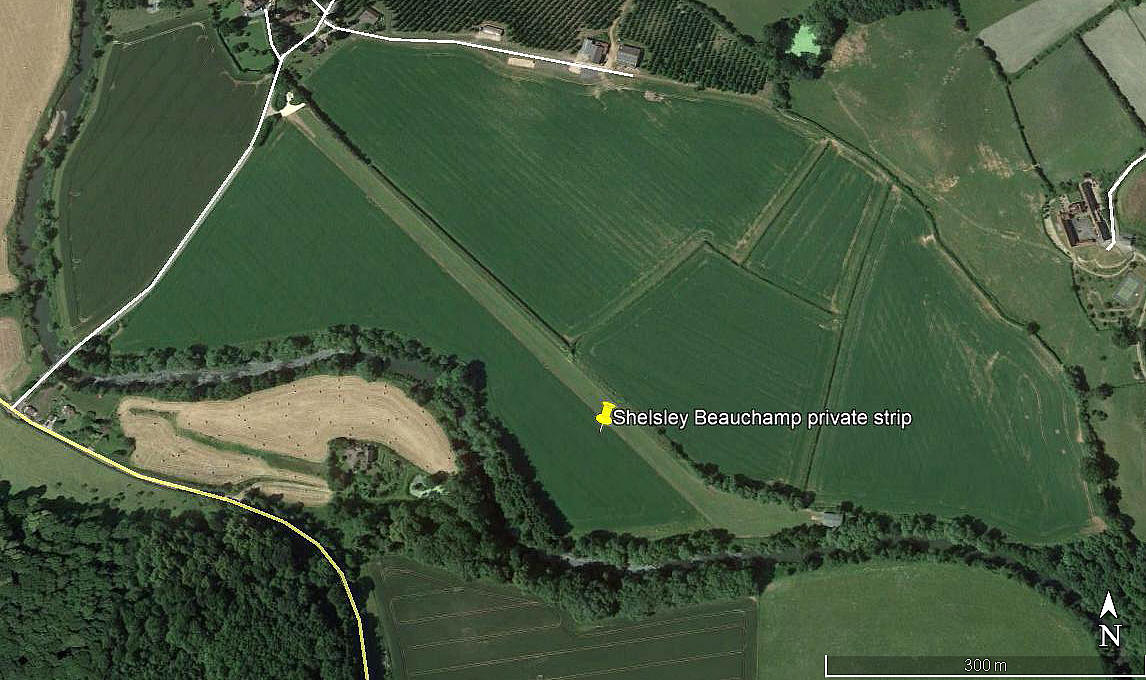Click the north arrow compass indicator
Image resolution: width=1146 pixels, height=680 pixels.
(1109, 620)
